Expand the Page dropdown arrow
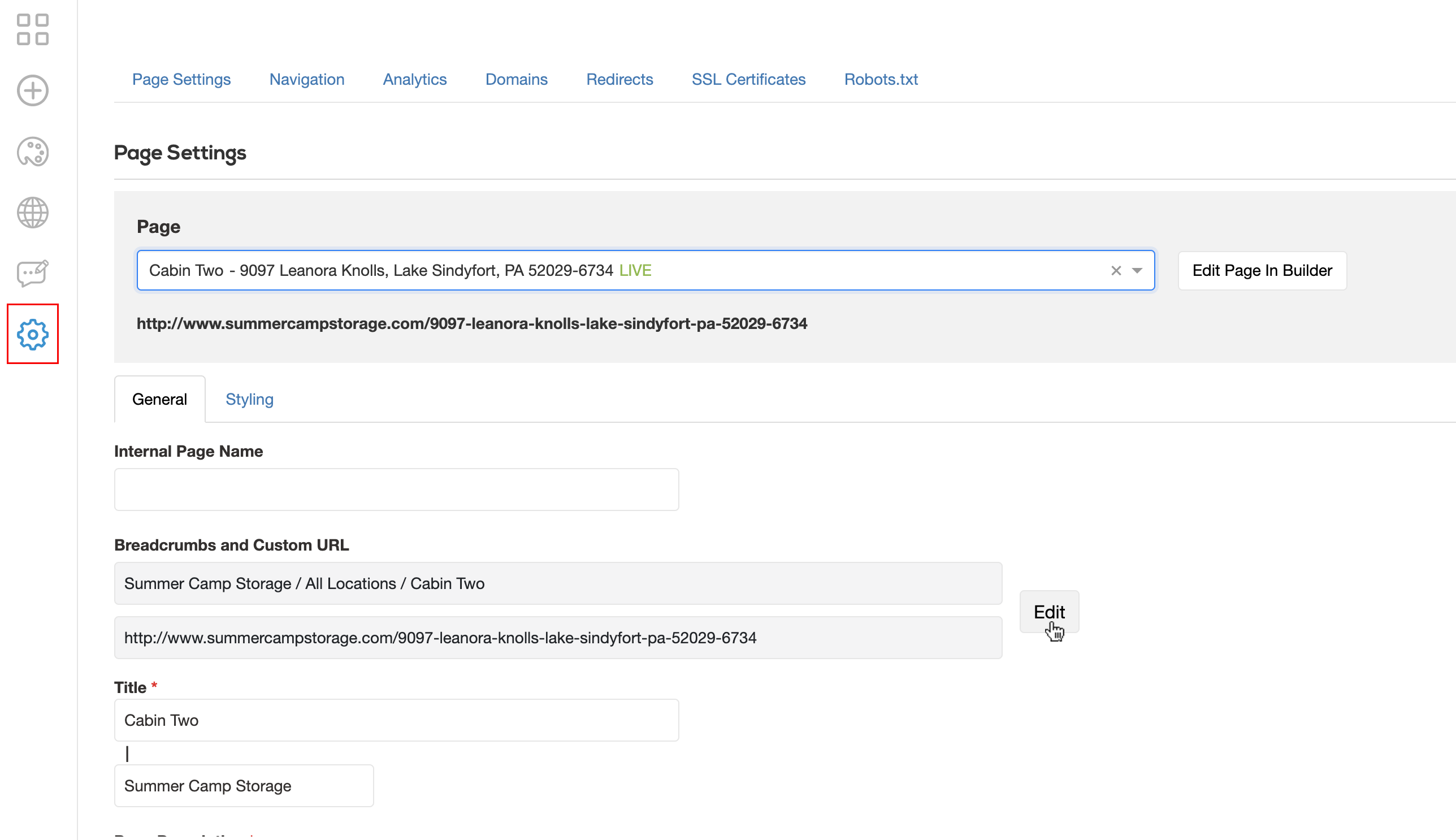This screenshot has height=840, width=1456. coord(1137,271)
